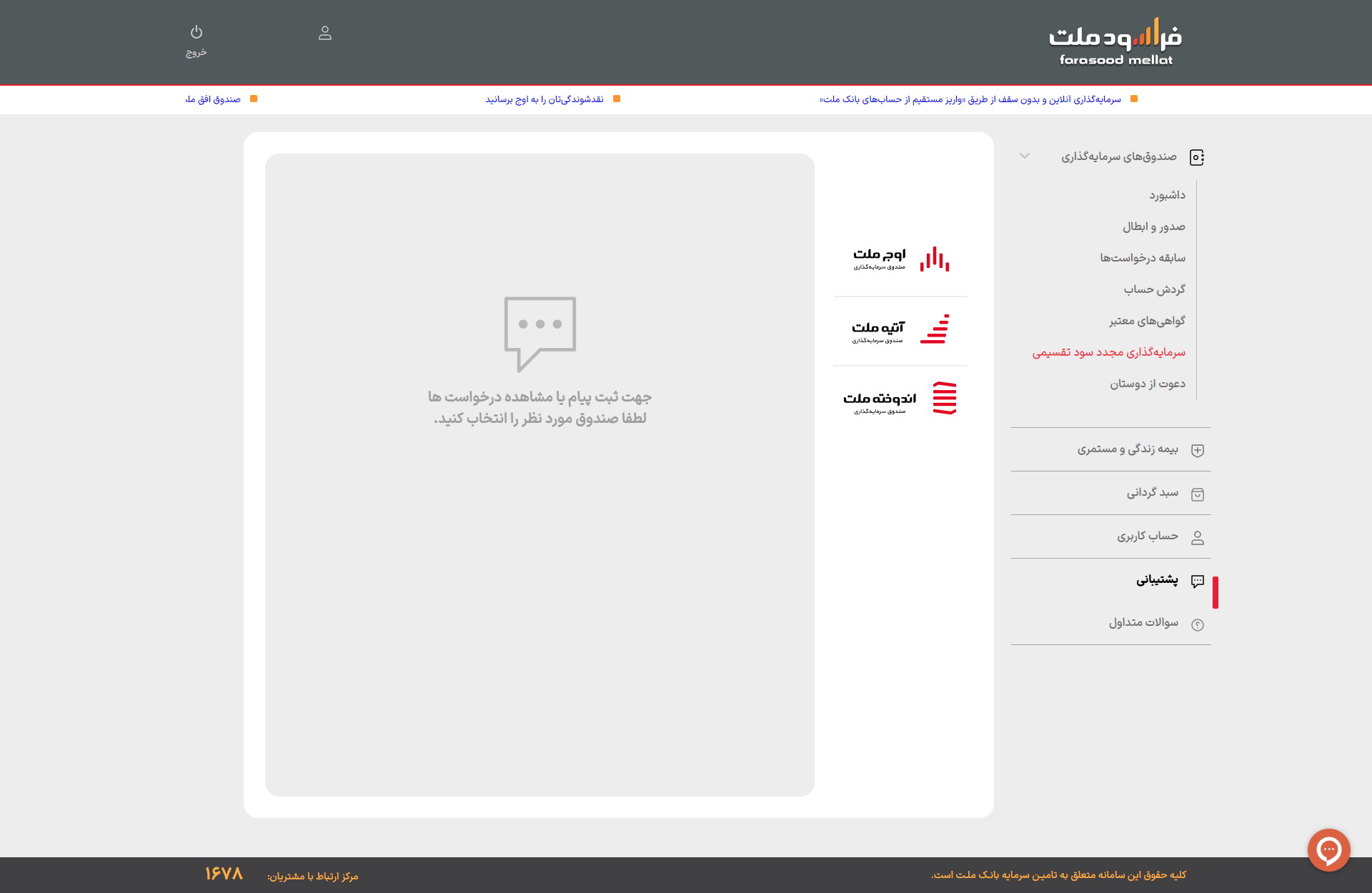Click ticker news سرمایه‌گذاری آنلاین و بدون سقف
This screenshot has height=893, width=1372.
970,99
